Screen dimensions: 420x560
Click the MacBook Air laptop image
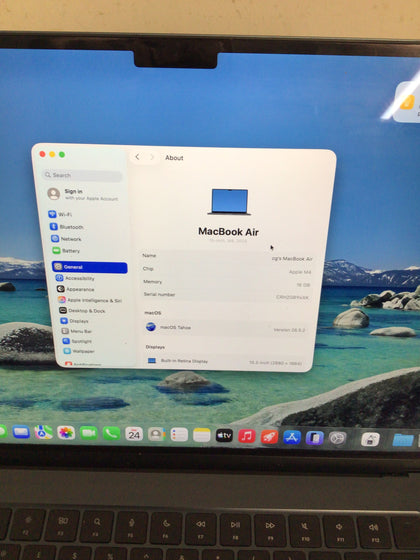tap(229, 202)
